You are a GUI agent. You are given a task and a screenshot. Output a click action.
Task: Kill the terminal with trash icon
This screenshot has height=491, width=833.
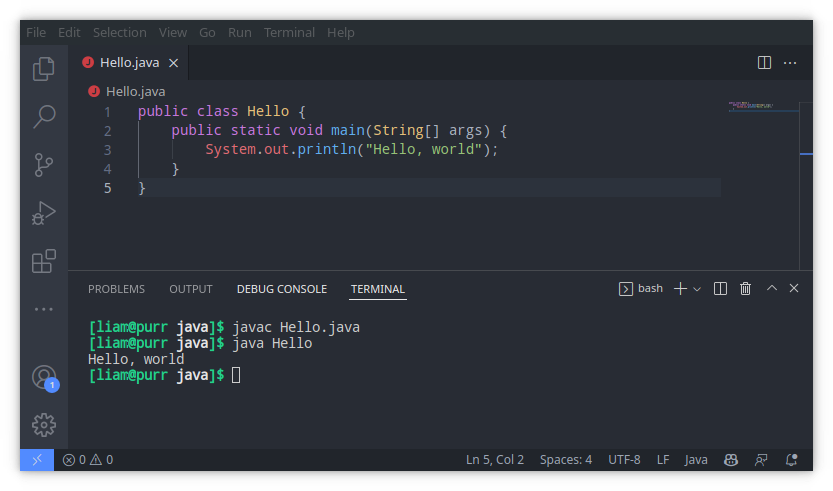click(745, 289)
